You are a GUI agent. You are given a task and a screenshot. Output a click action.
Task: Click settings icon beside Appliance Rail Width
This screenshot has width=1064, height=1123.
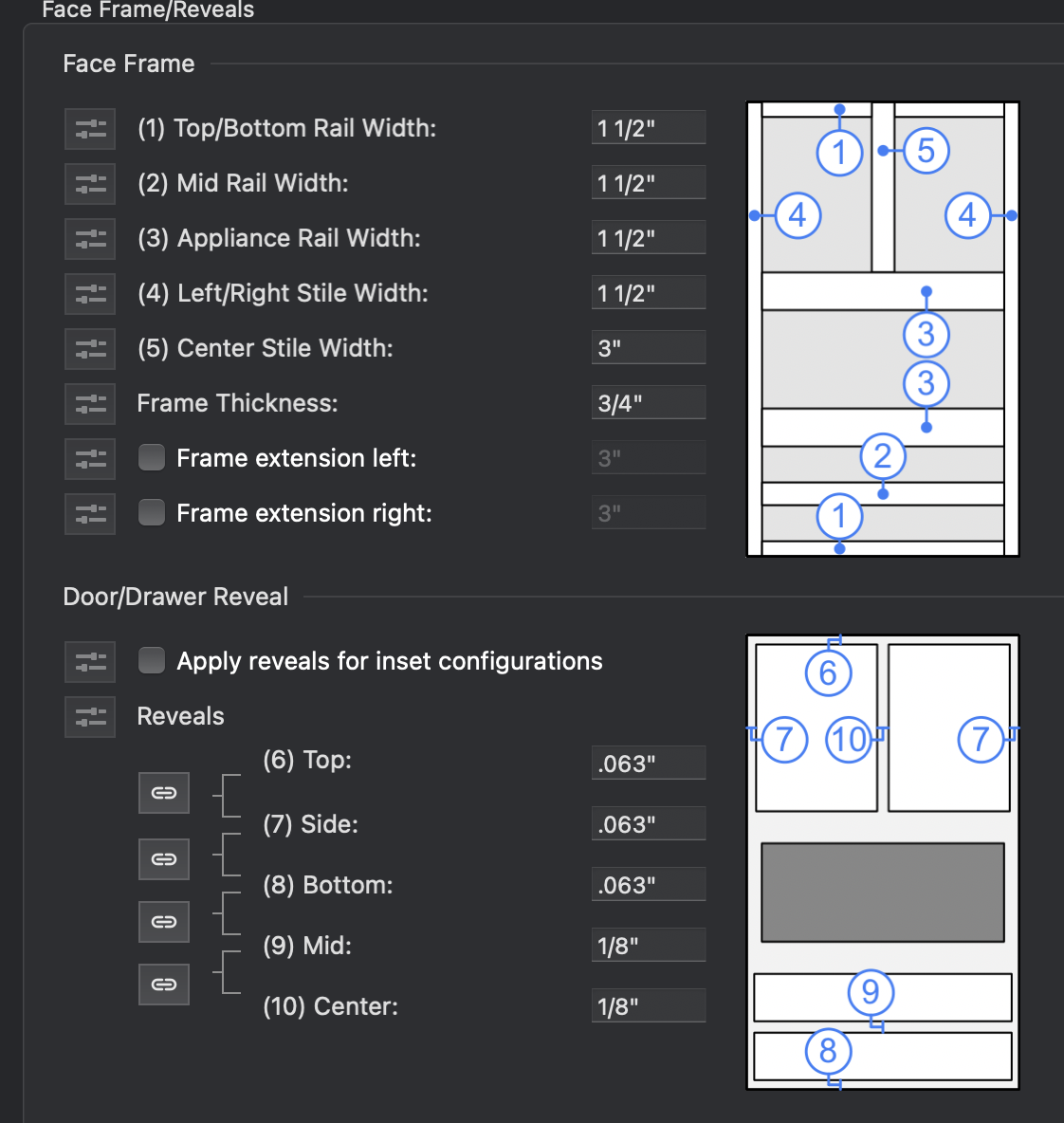coord(90,239)
